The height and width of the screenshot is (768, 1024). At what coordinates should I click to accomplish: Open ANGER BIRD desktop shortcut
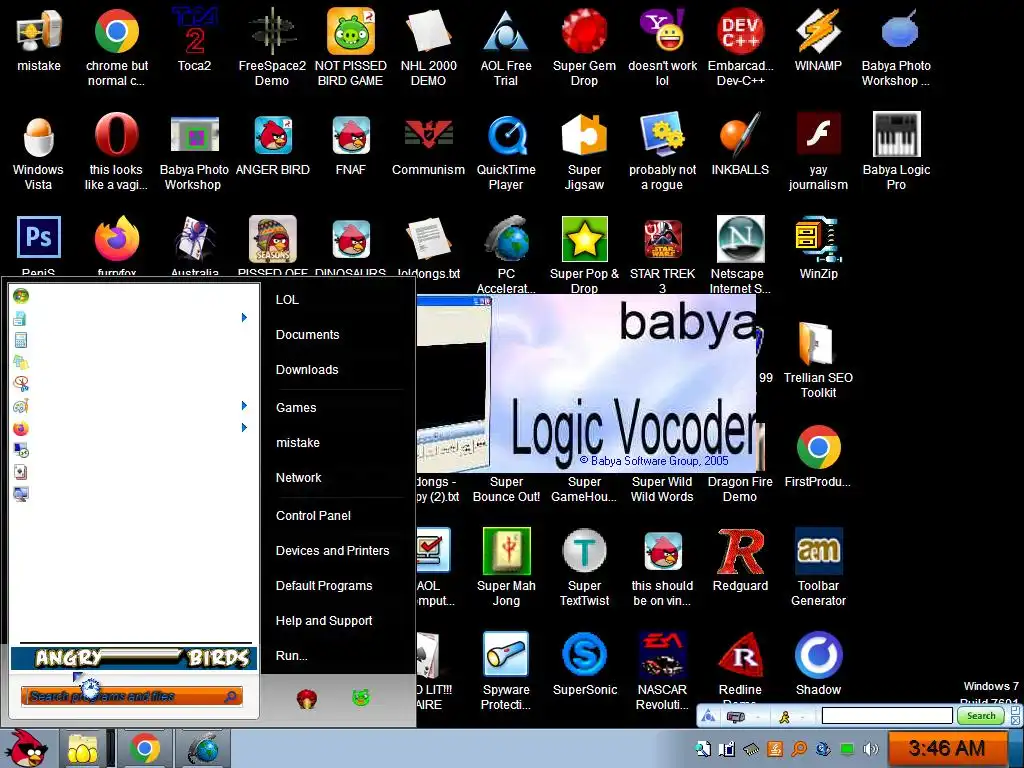coord(273,135)
